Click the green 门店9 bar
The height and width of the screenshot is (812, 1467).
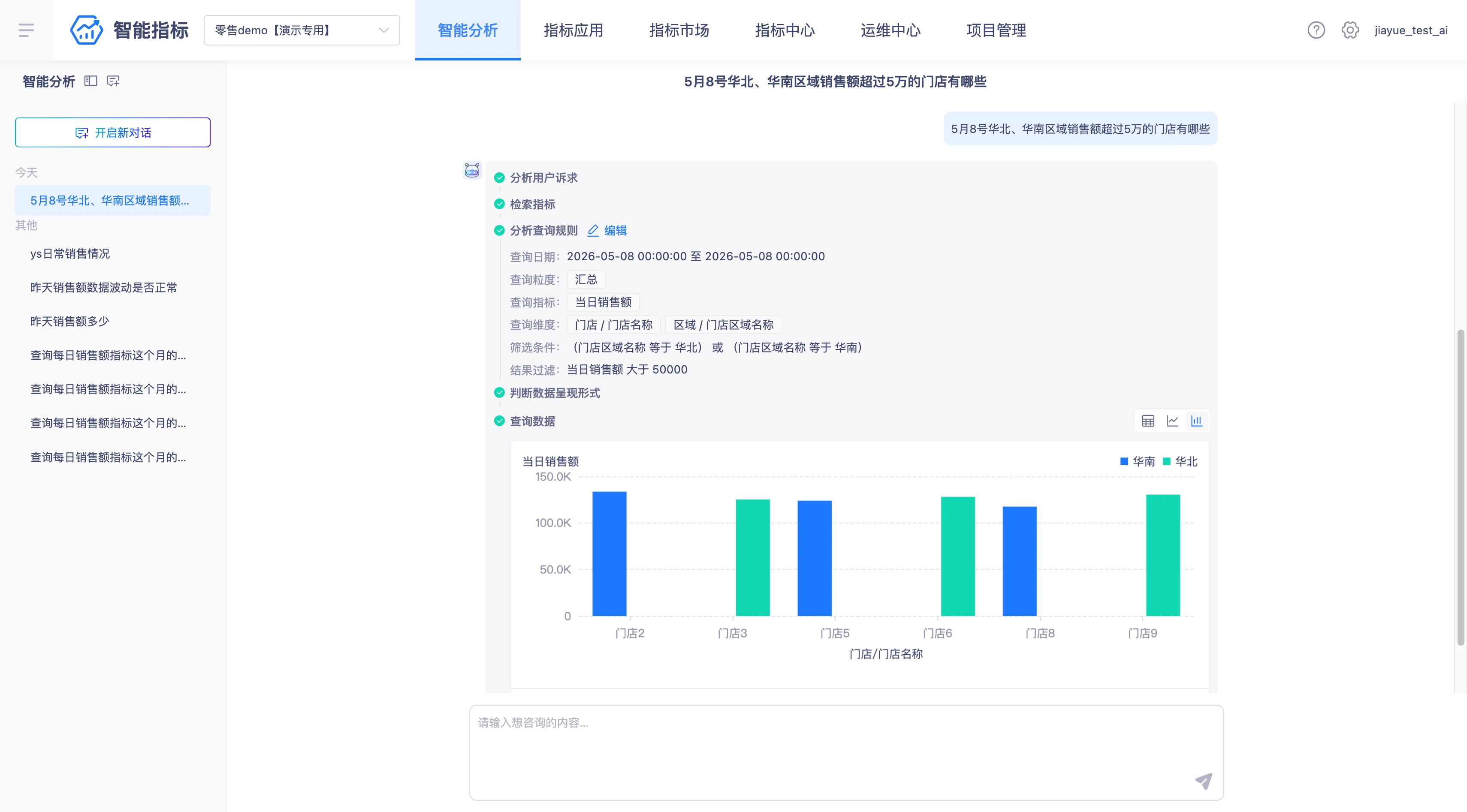pos(1163,555)
